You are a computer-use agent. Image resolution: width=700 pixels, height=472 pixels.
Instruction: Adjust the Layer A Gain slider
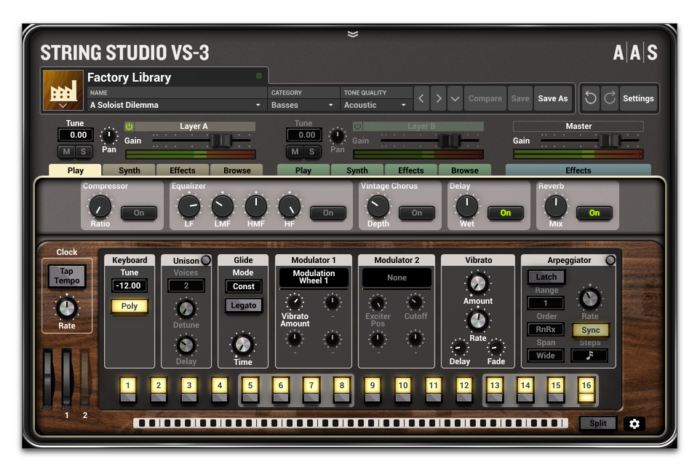coord(221,140)
